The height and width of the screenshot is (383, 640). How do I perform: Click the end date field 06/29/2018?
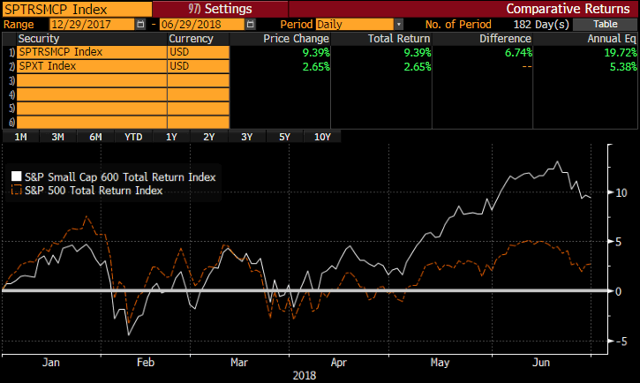pyautogui.click(x=202, y=24)
